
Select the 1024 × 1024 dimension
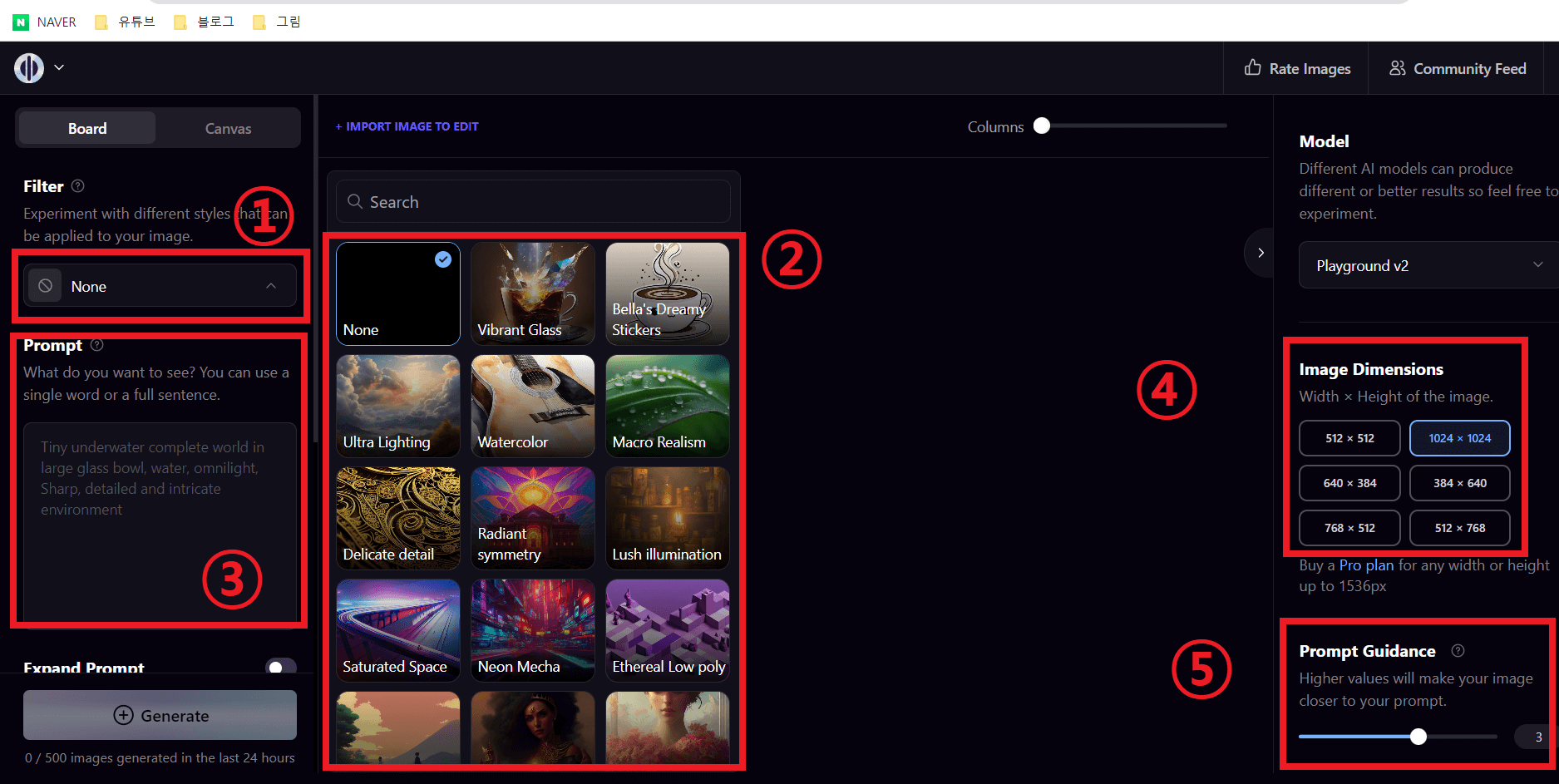point(1459,438)
